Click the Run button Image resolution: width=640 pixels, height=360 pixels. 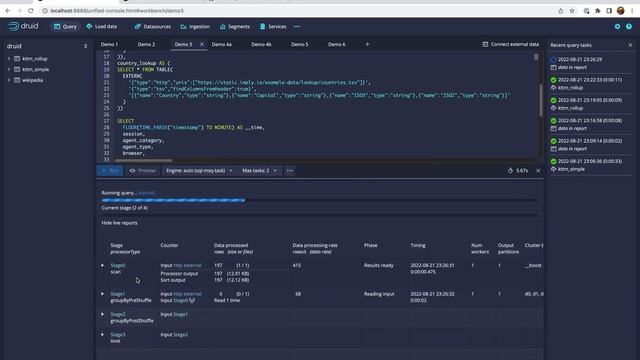point(110,171)
